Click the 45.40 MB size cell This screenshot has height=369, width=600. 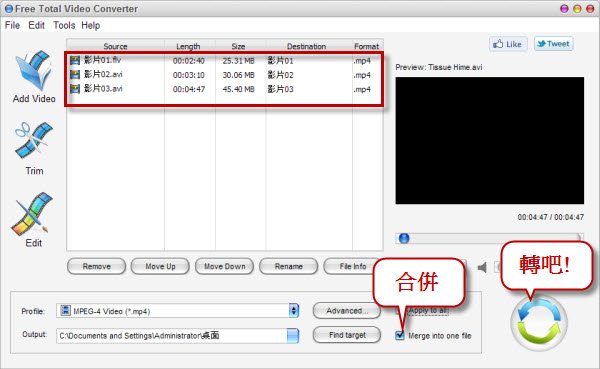pos(239,89)
